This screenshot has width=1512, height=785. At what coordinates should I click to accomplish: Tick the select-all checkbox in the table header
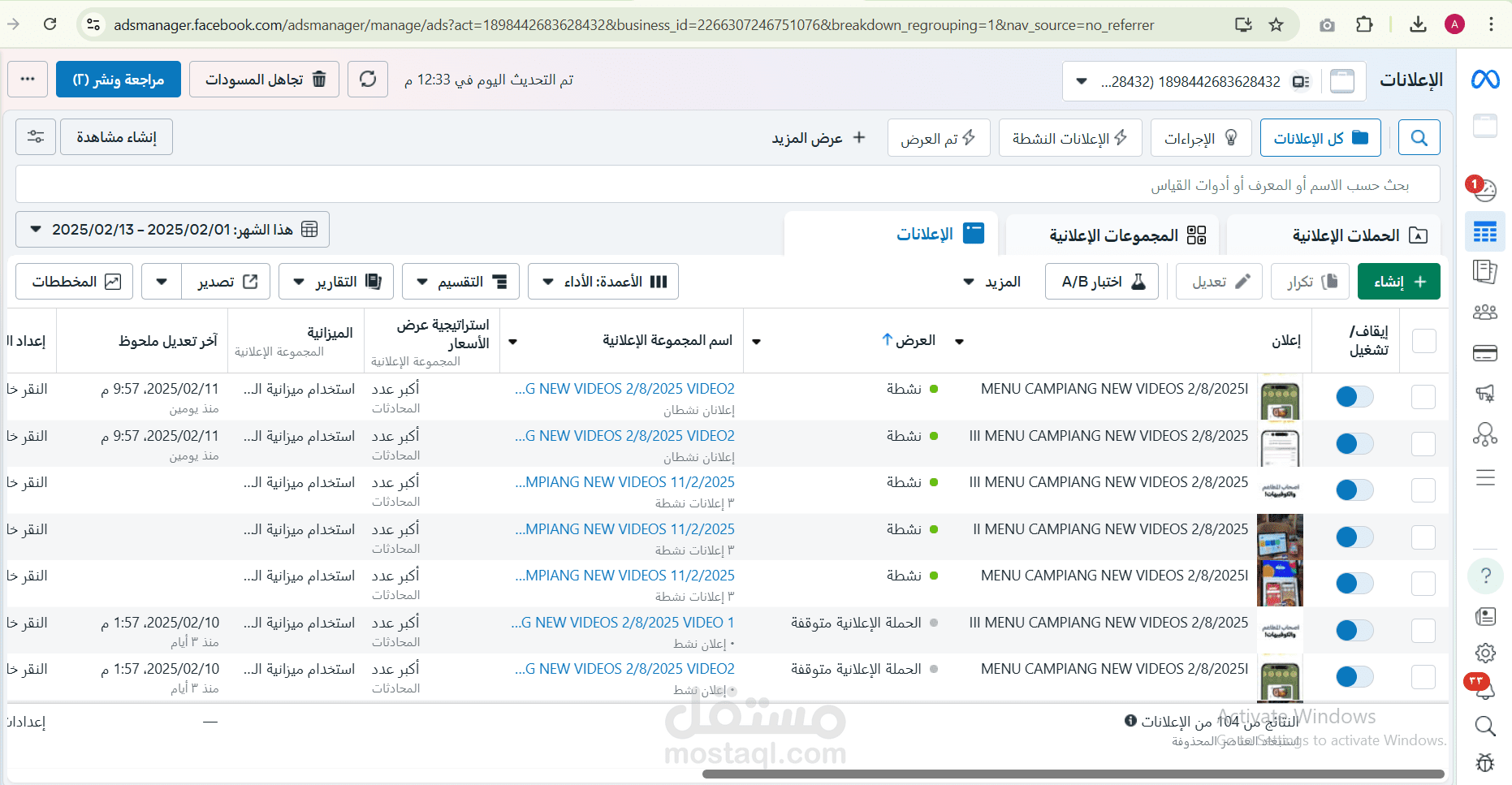pos(1423,341)
